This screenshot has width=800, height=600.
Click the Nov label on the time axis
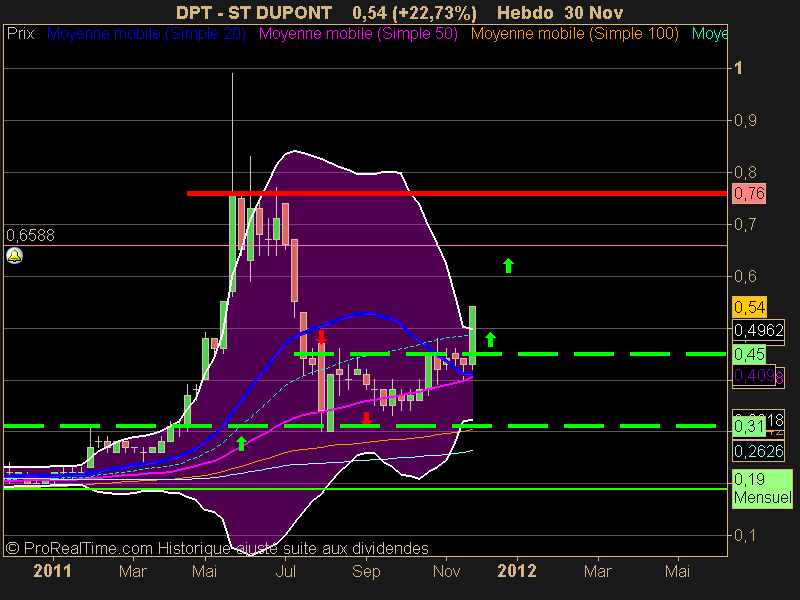click(x=446, y=571)
